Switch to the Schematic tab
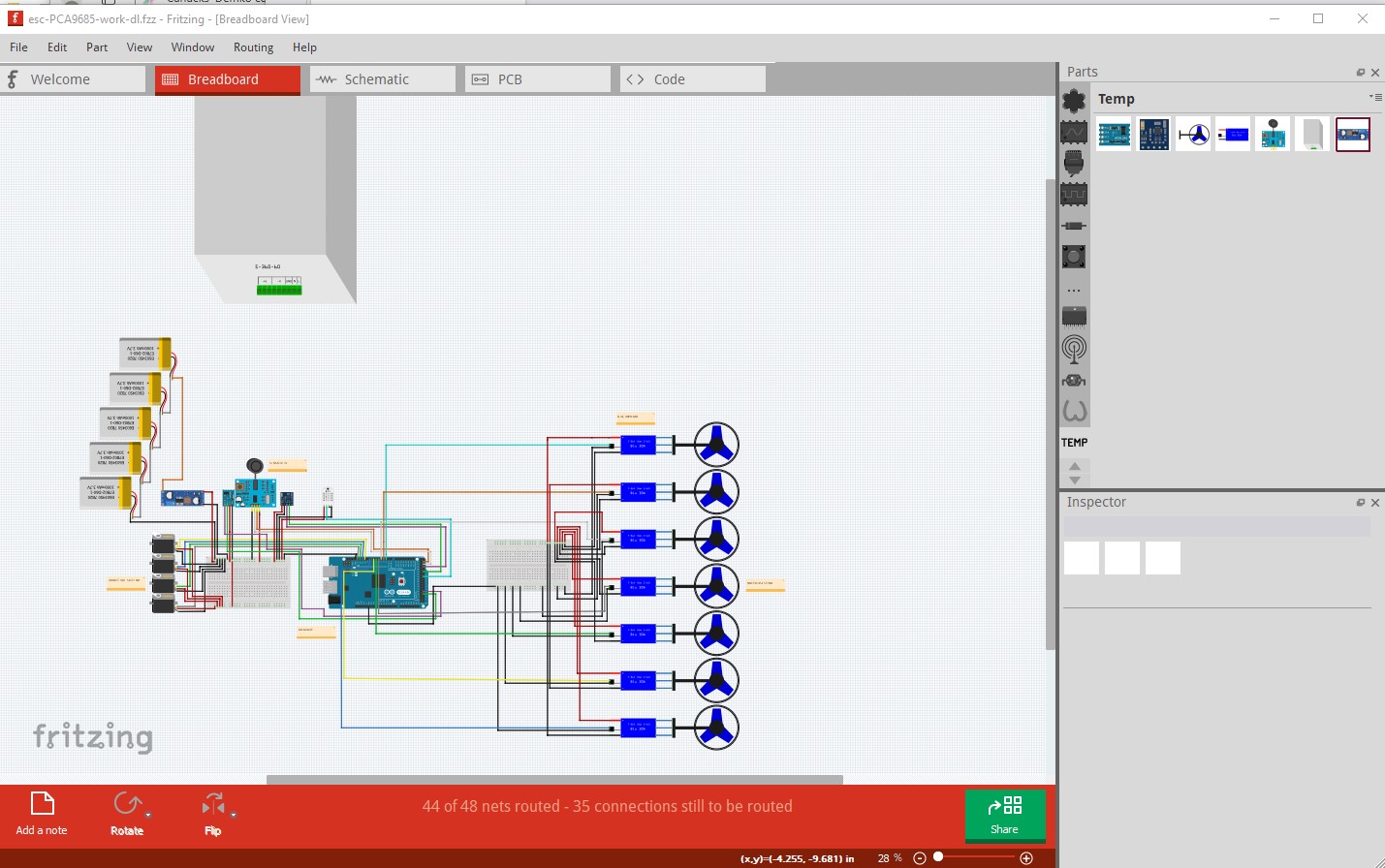The height and width of the screenshot is (868, 1385). pos(383,79)
